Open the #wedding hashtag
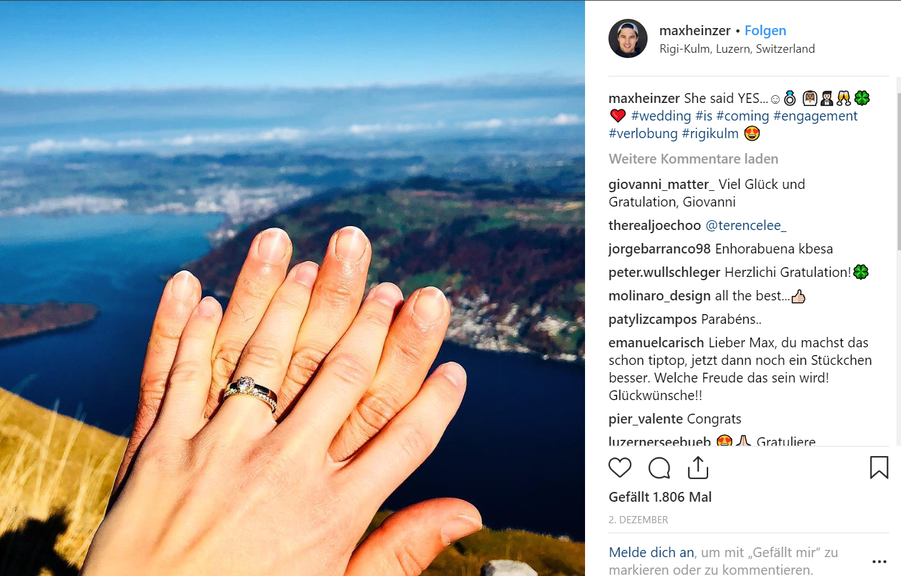Viewport: 901px width, 576px height. click(661, 116)
